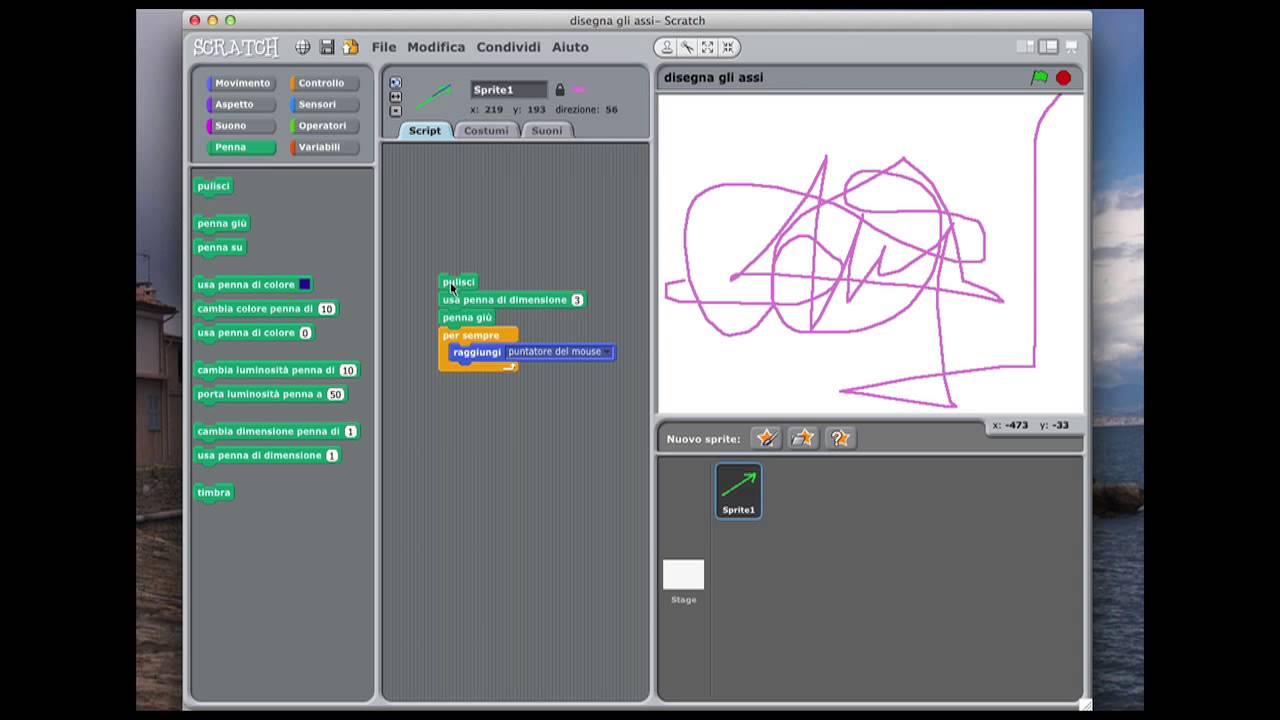Click the color square in 'usa penna di colore'
The width and height of the screenshot is (1280, 720).
tap(305, 285)
